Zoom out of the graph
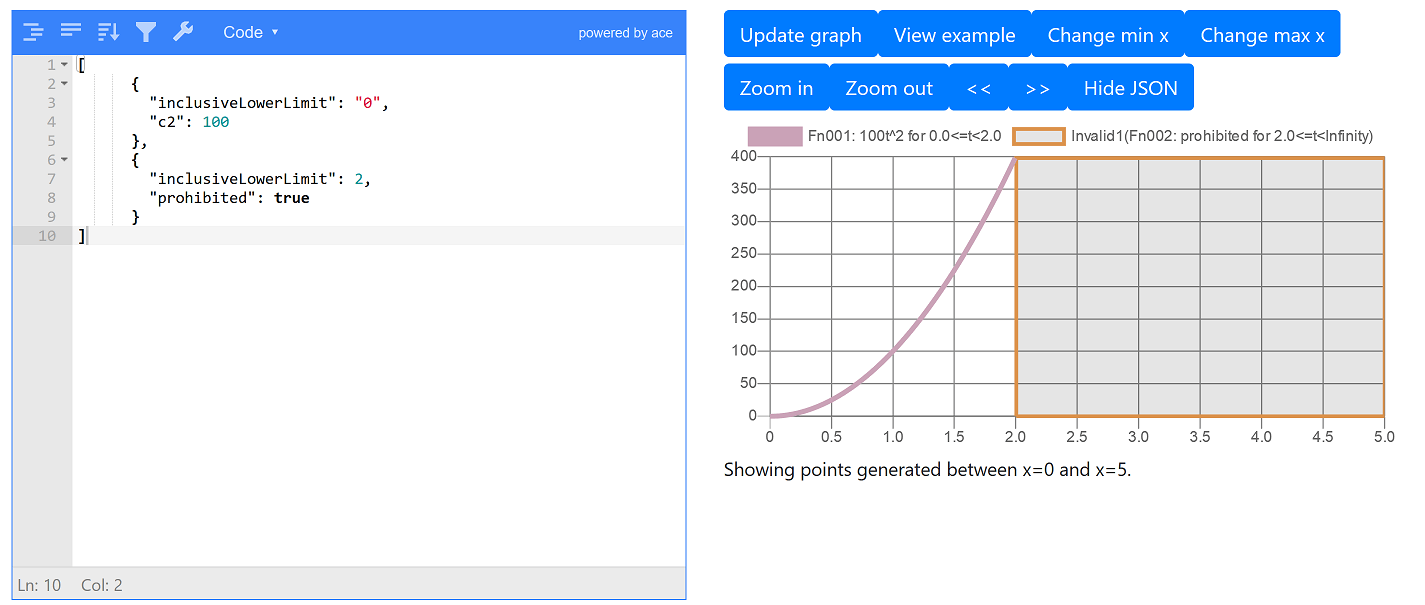The image size is (1425, 605). coord(889,88)
